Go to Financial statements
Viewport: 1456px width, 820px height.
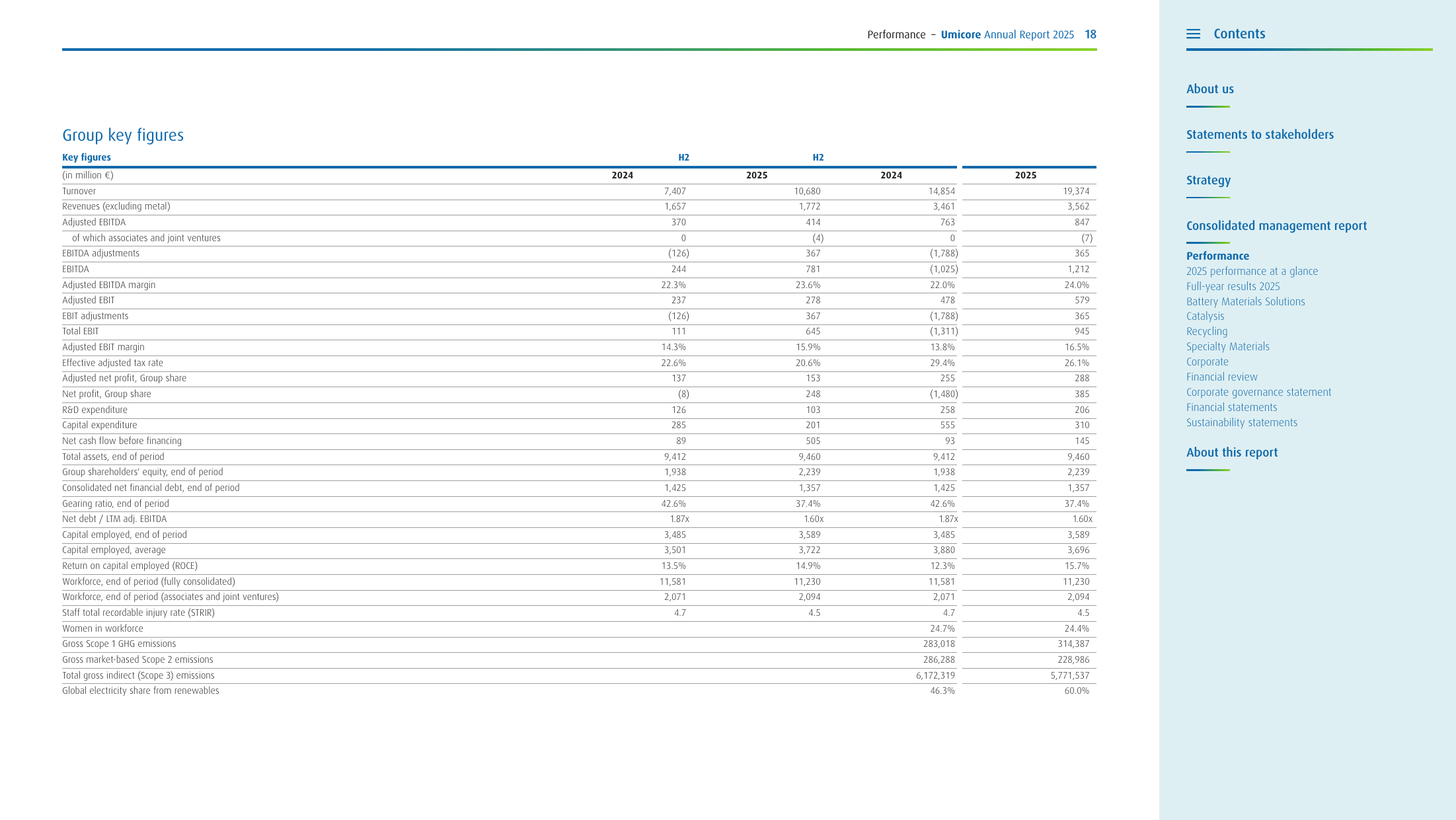(1231, 408)
